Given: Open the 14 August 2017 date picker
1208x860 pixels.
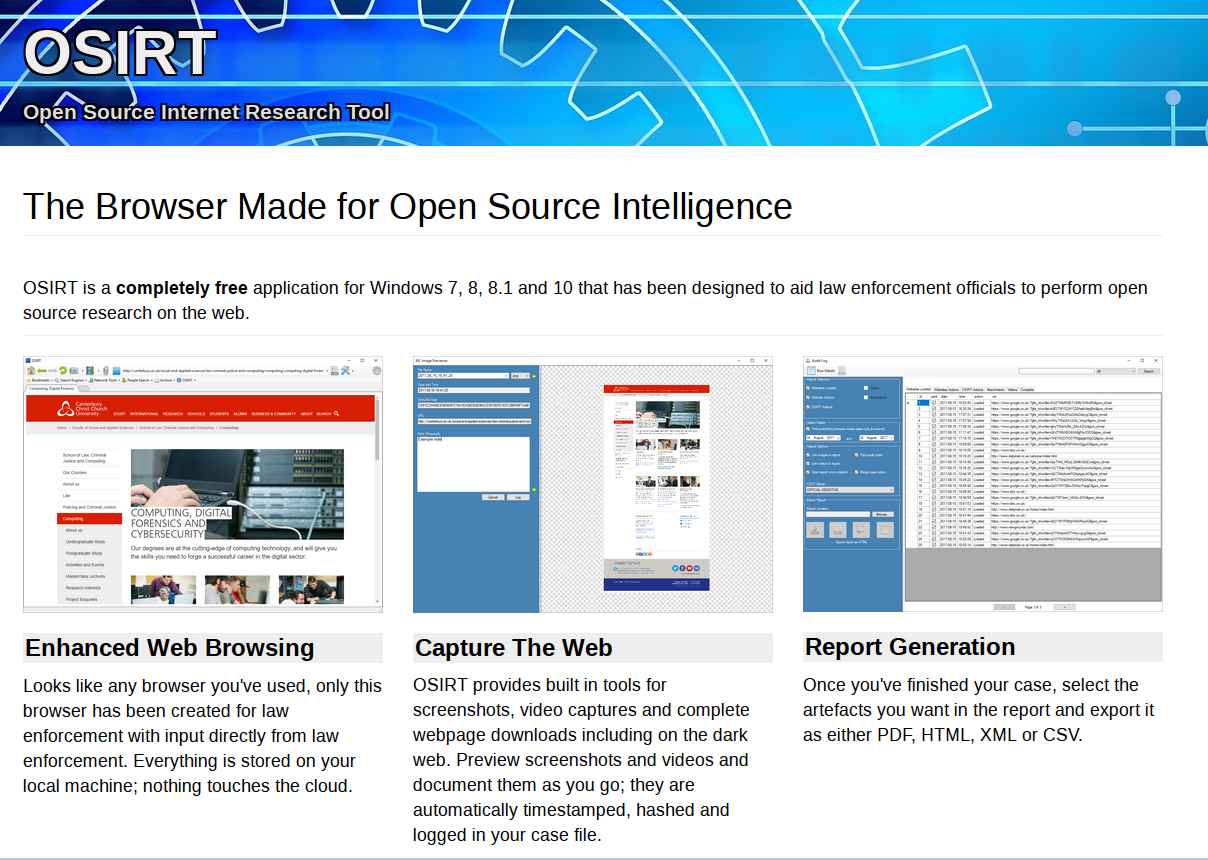Looking at the screenshot, I should click(x=821, y=437).
